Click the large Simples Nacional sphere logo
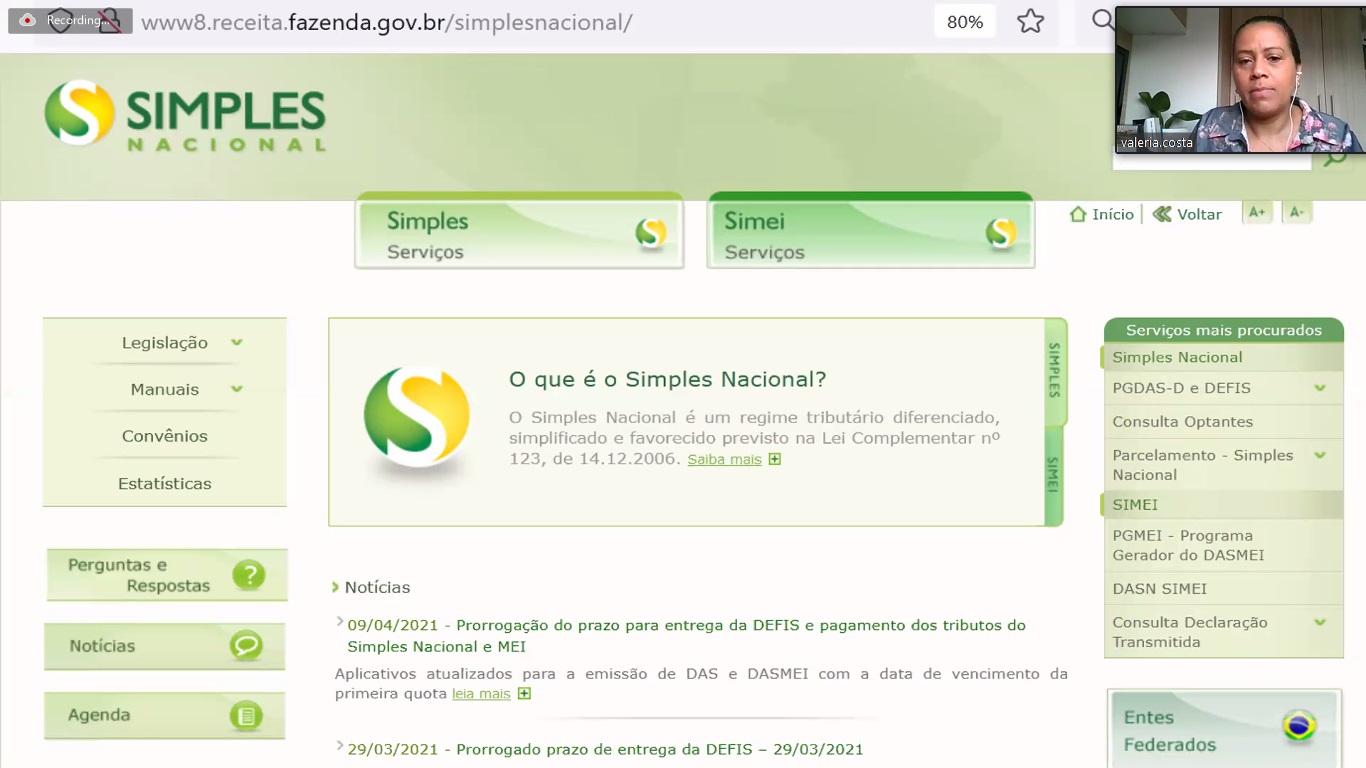The width and height of the screenshot is (1366, 768). click(x=417, y=418)
